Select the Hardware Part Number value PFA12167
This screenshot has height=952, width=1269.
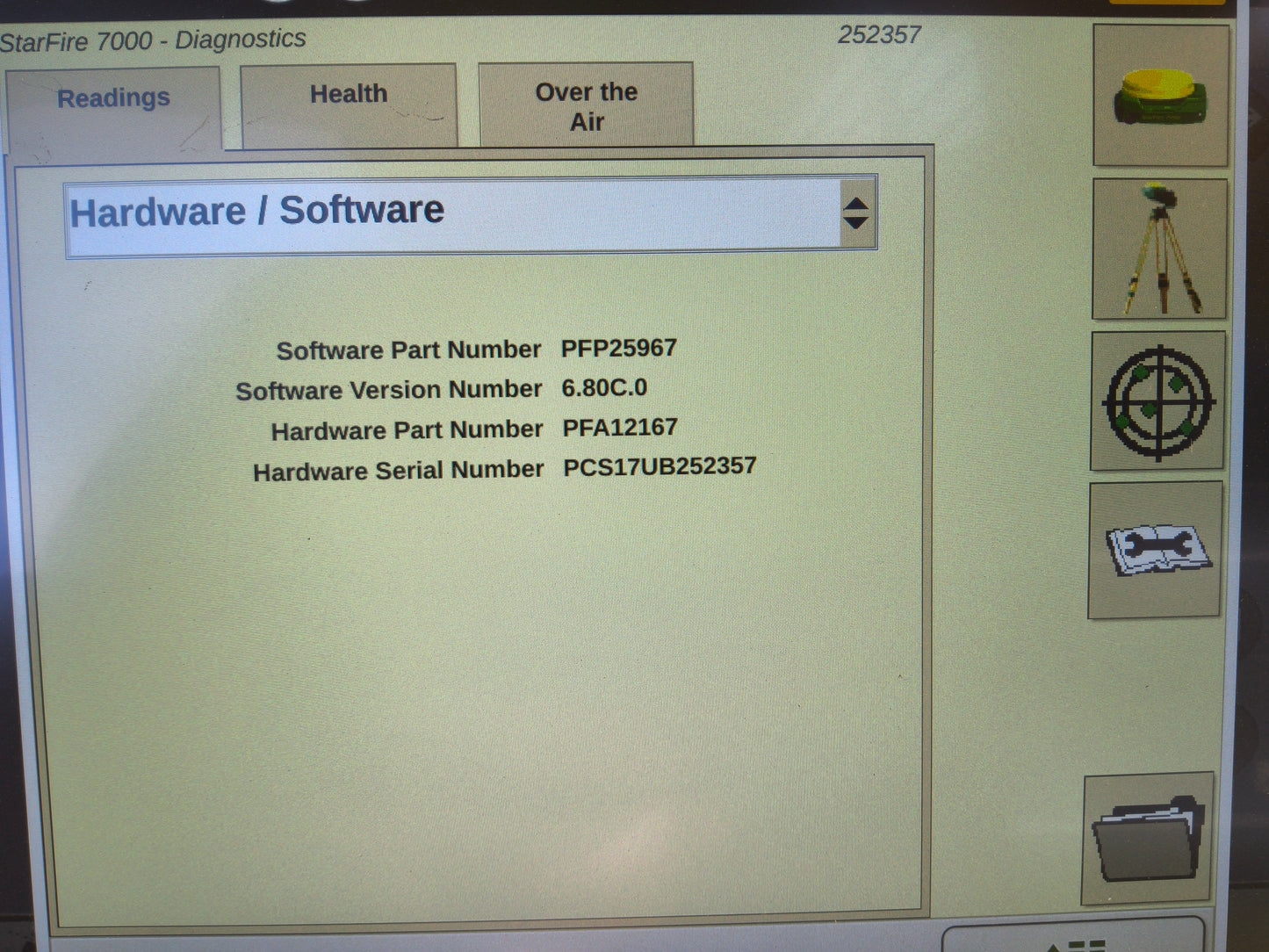620,428
